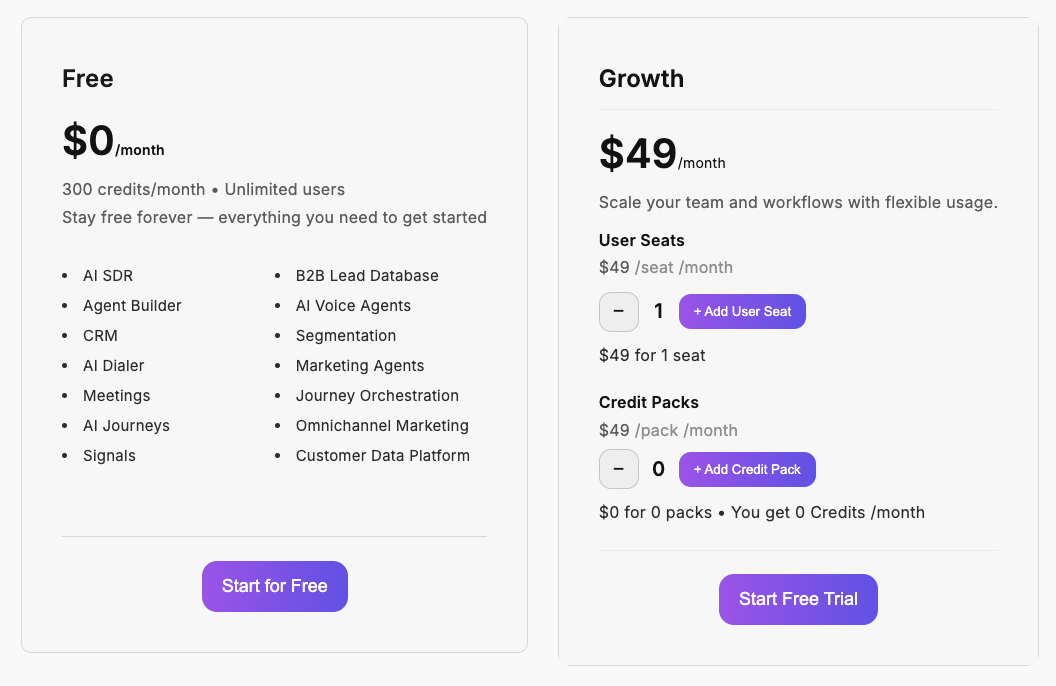Decrease the credit pack count

tap(619, 469)
